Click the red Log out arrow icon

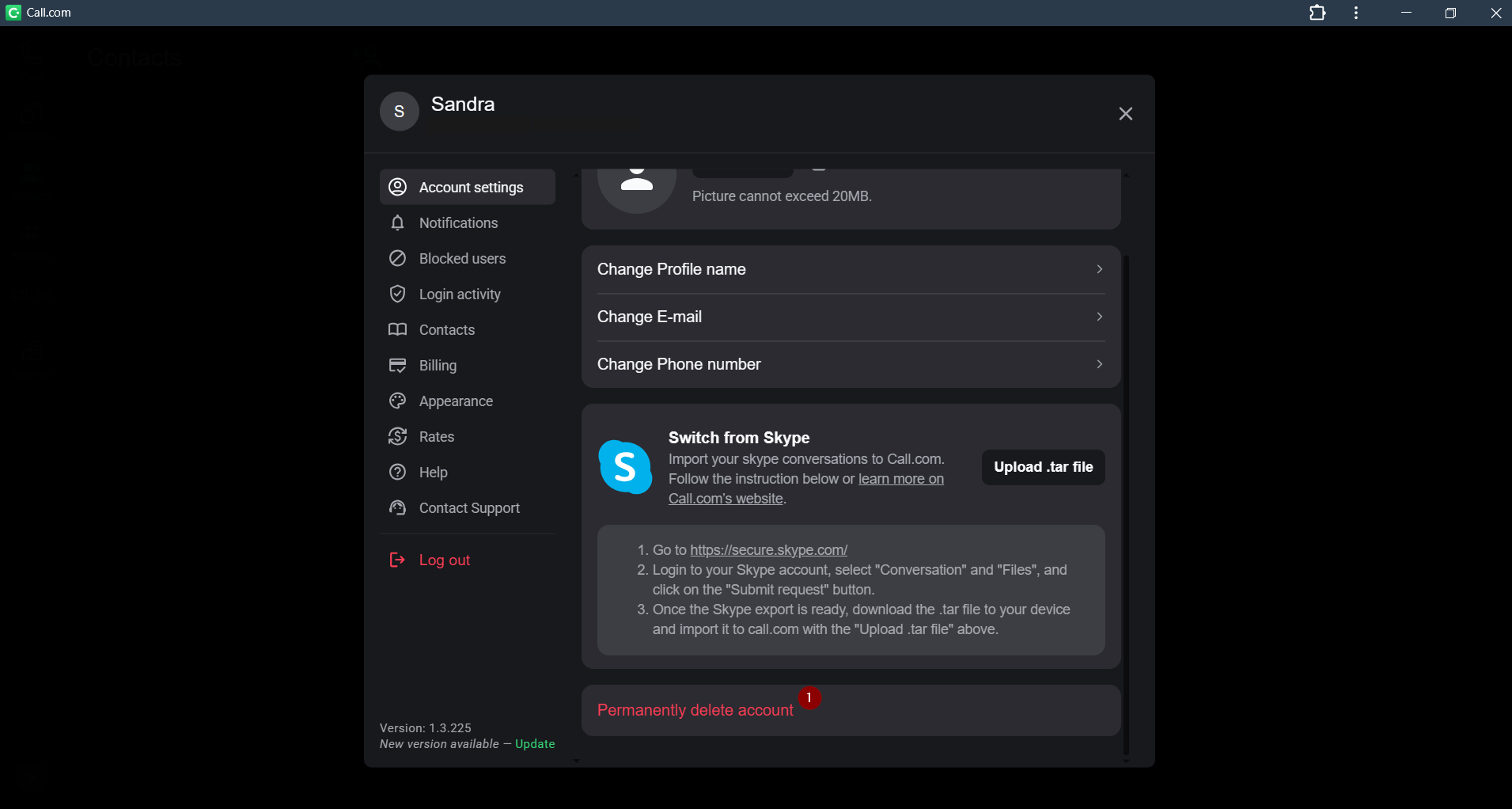[397, 560]
